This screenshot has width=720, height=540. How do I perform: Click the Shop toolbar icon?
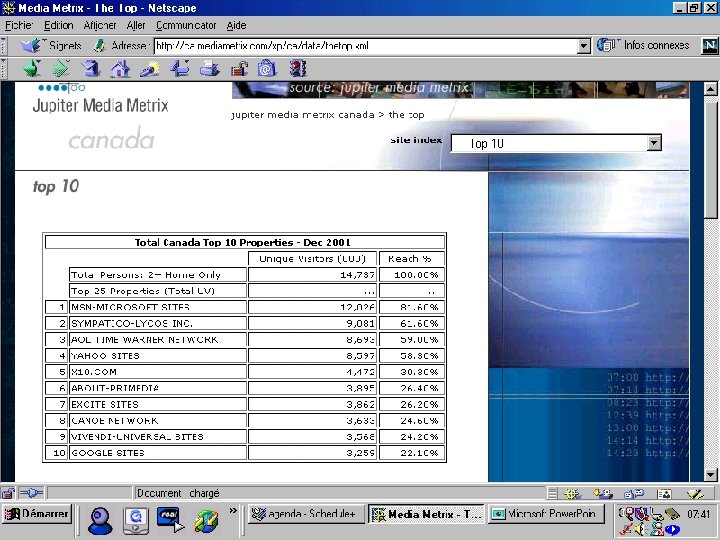268,69
